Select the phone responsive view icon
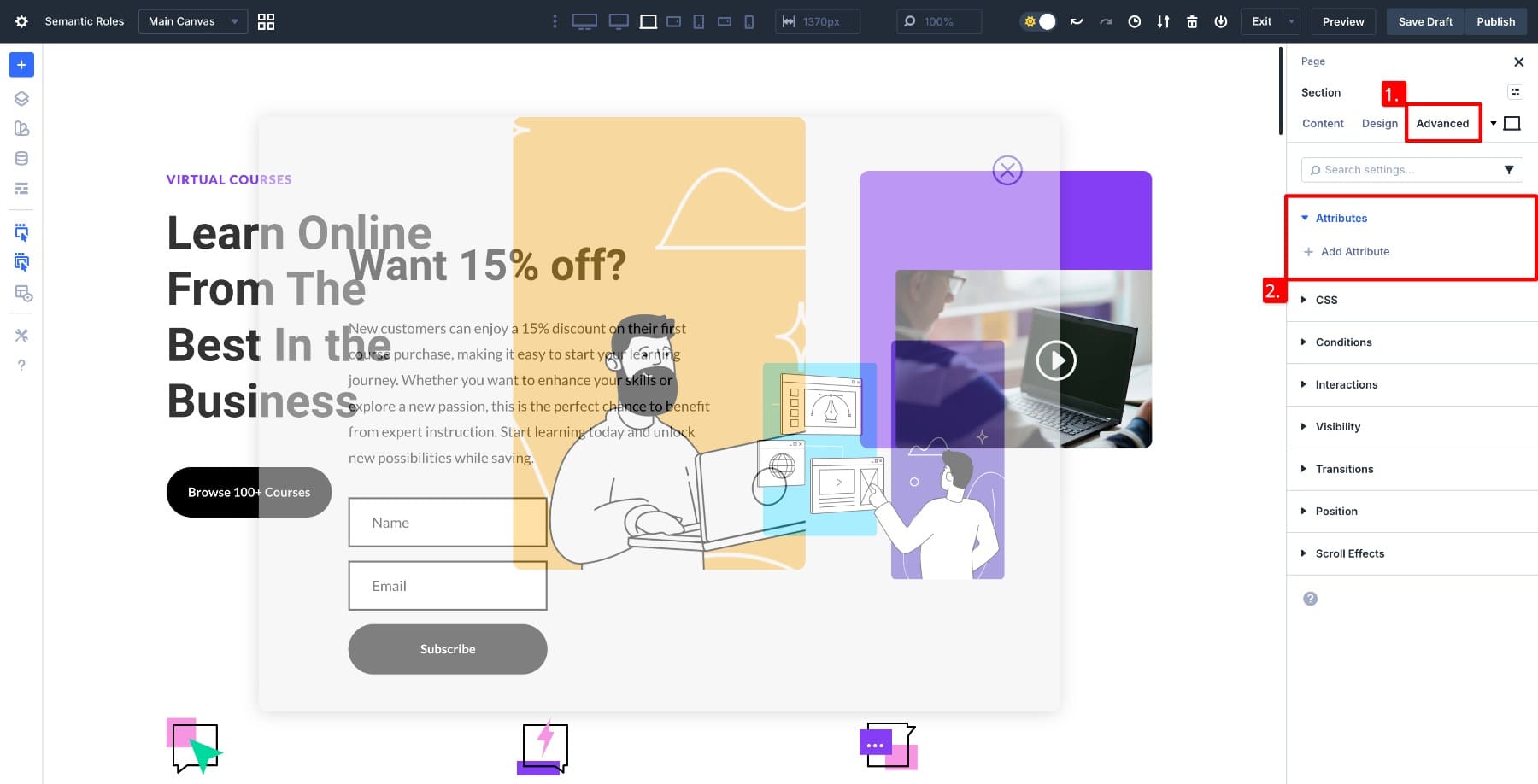The width and height of the screenshot is (1538, 784). coord(749,21)
